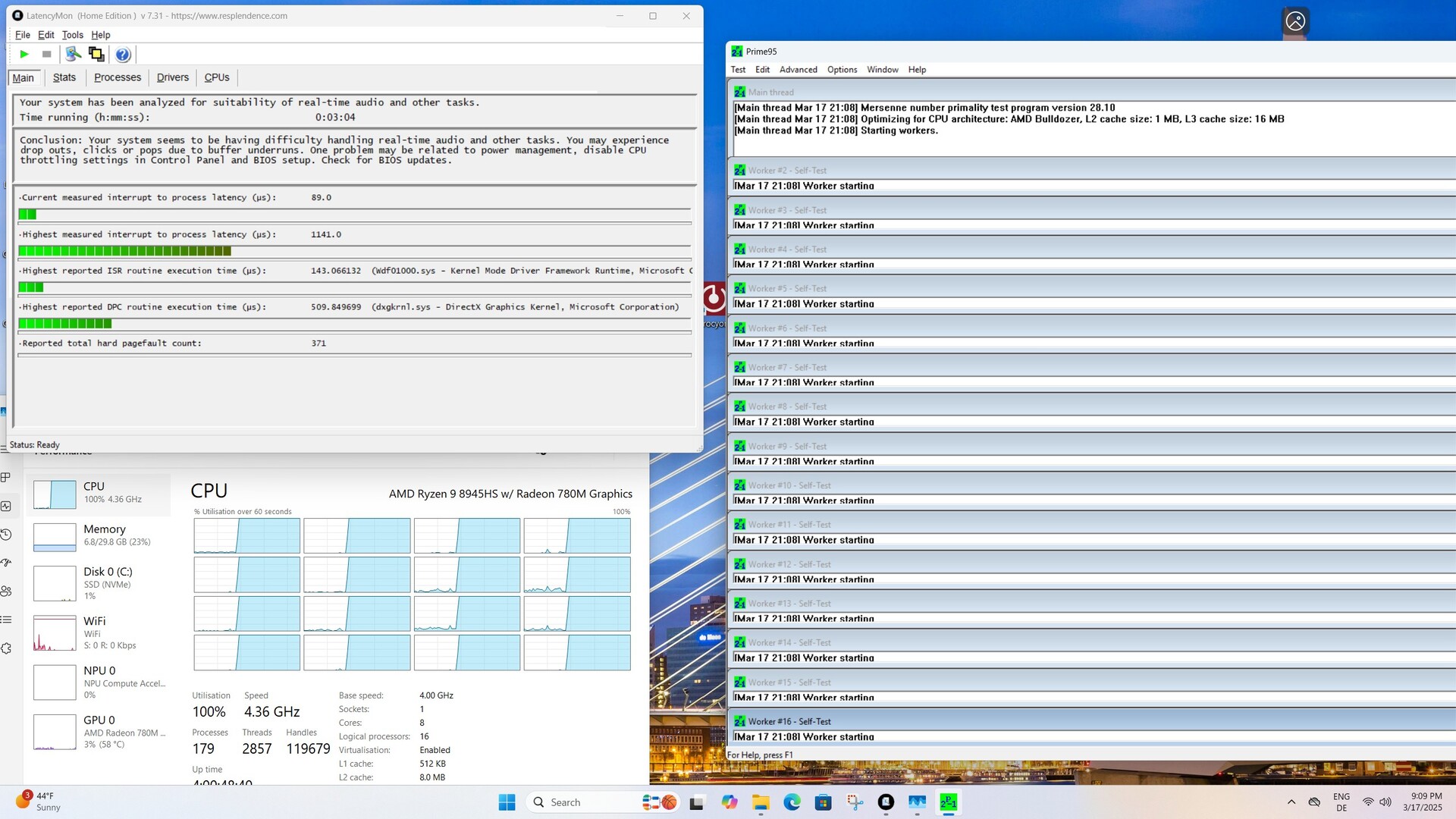
Task: Click the gray stop monitoring button
Action: [x=46, y=54]
